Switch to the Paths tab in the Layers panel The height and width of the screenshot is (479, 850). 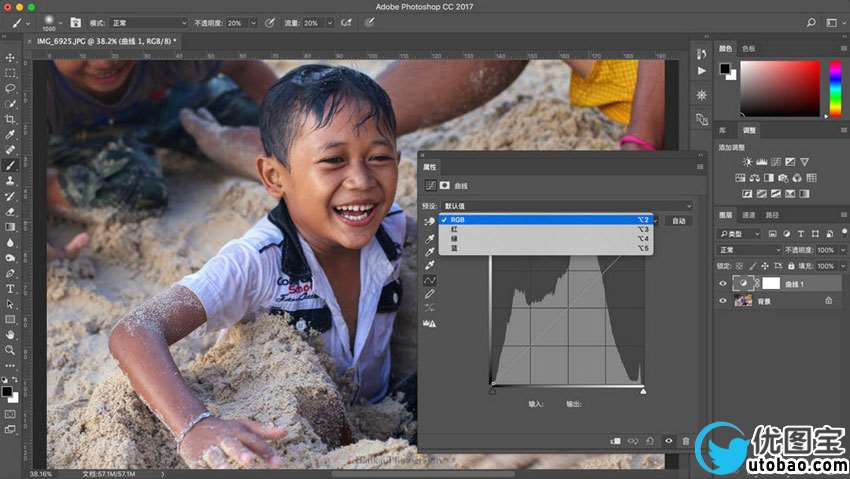(772, 215)
